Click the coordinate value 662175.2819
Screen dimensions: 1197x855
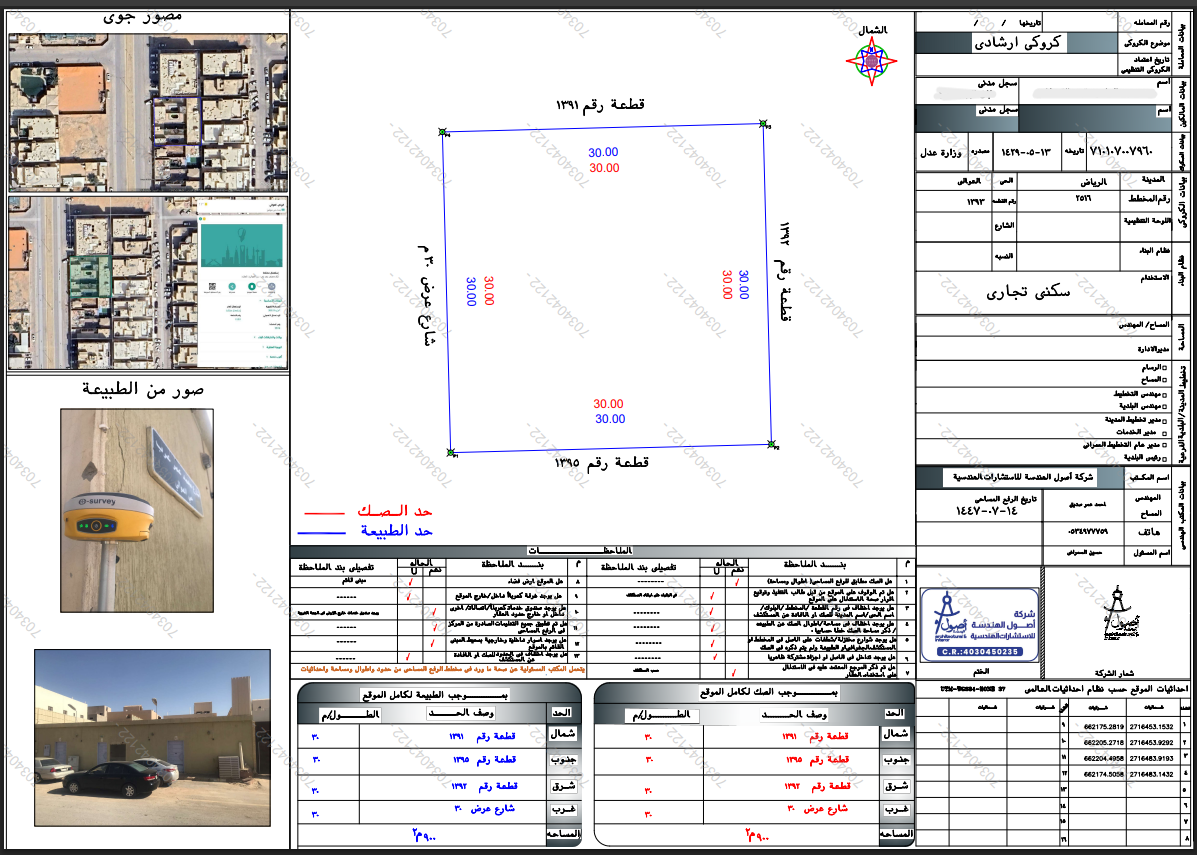tap(1105, 726)
